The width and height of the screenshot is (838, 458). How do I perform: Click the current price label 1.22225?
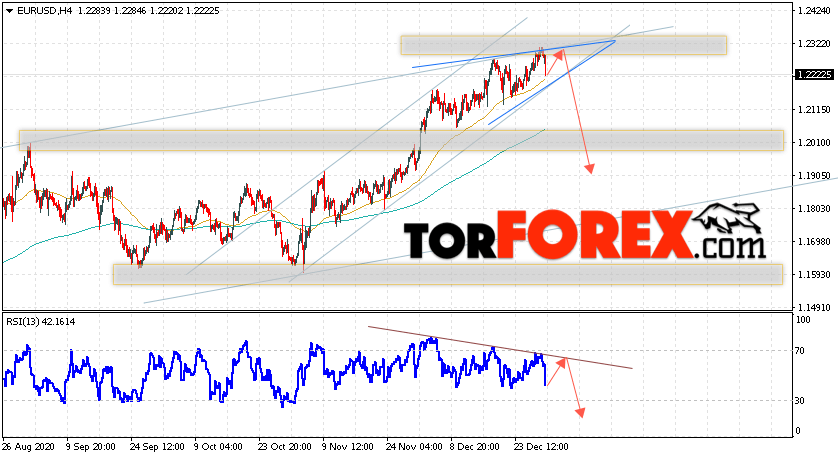pos(814,74)
